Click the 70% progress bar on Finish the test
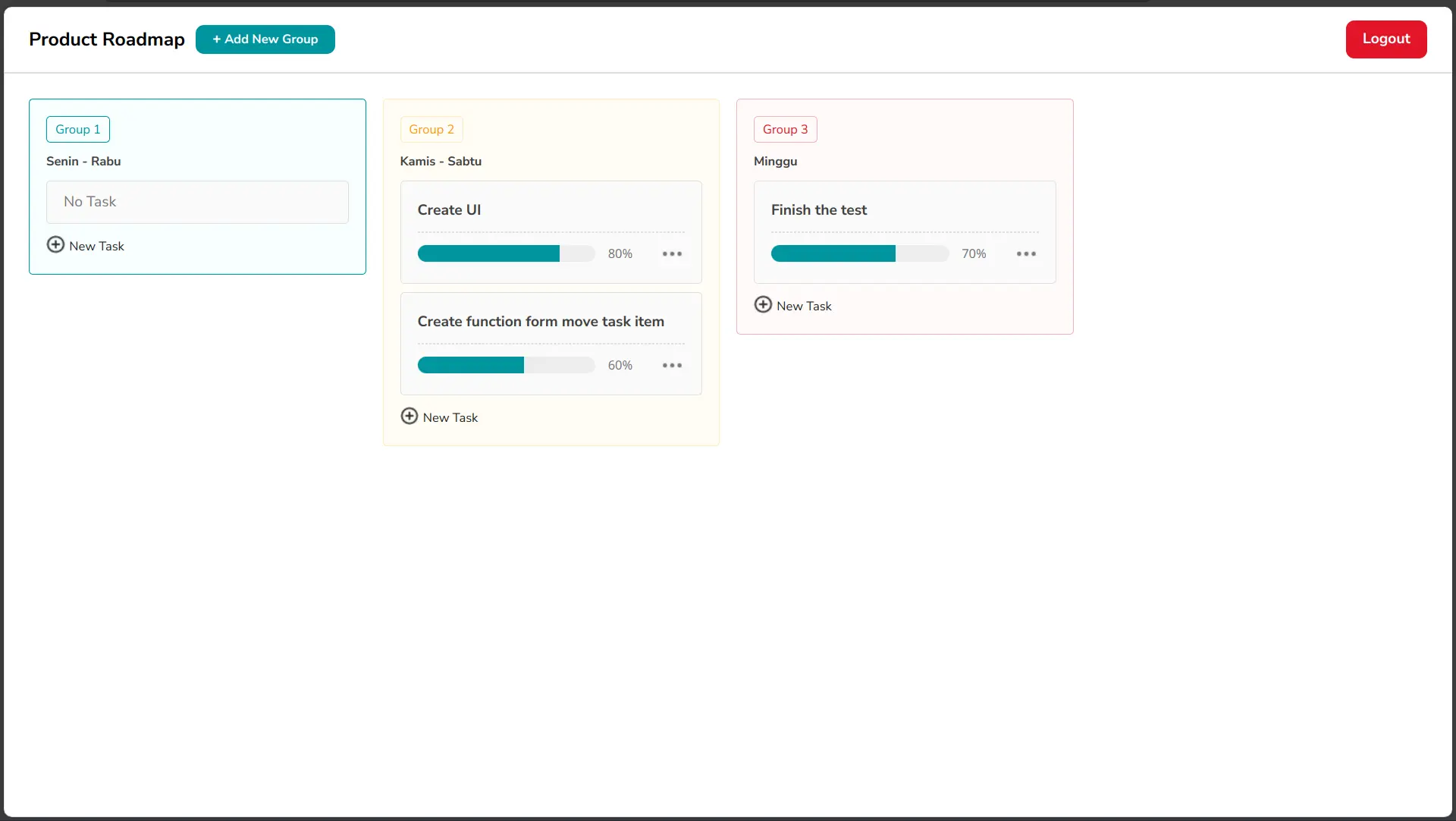Screen dimensions: 1456x821 [x=859, y=253]
